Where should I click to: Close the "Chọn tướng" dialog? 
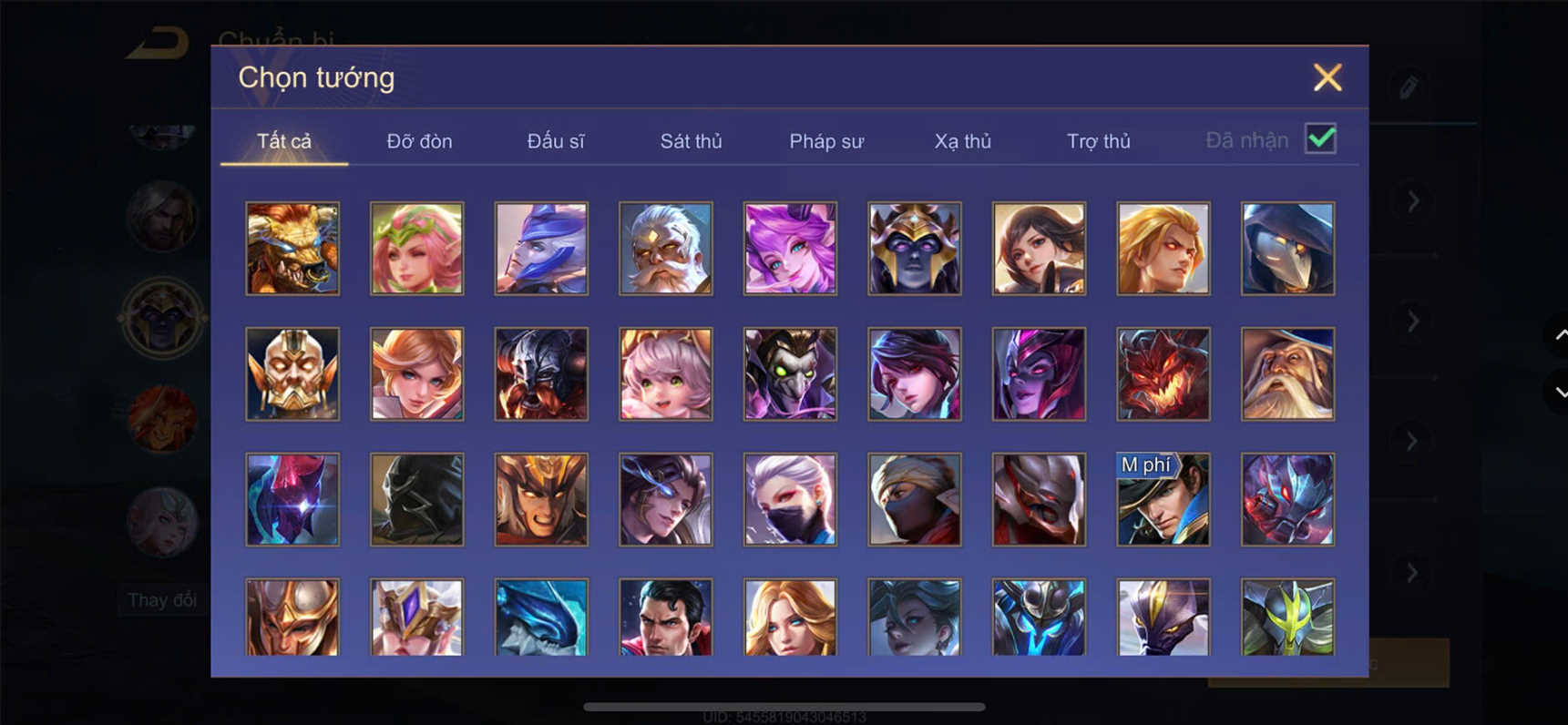(1327, 77)
